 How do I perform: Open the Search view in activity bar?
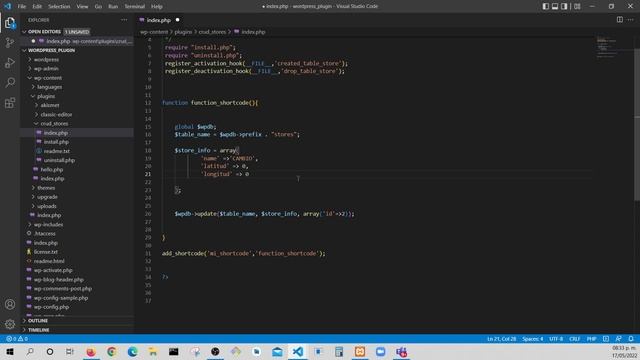[x=10, y=82]
